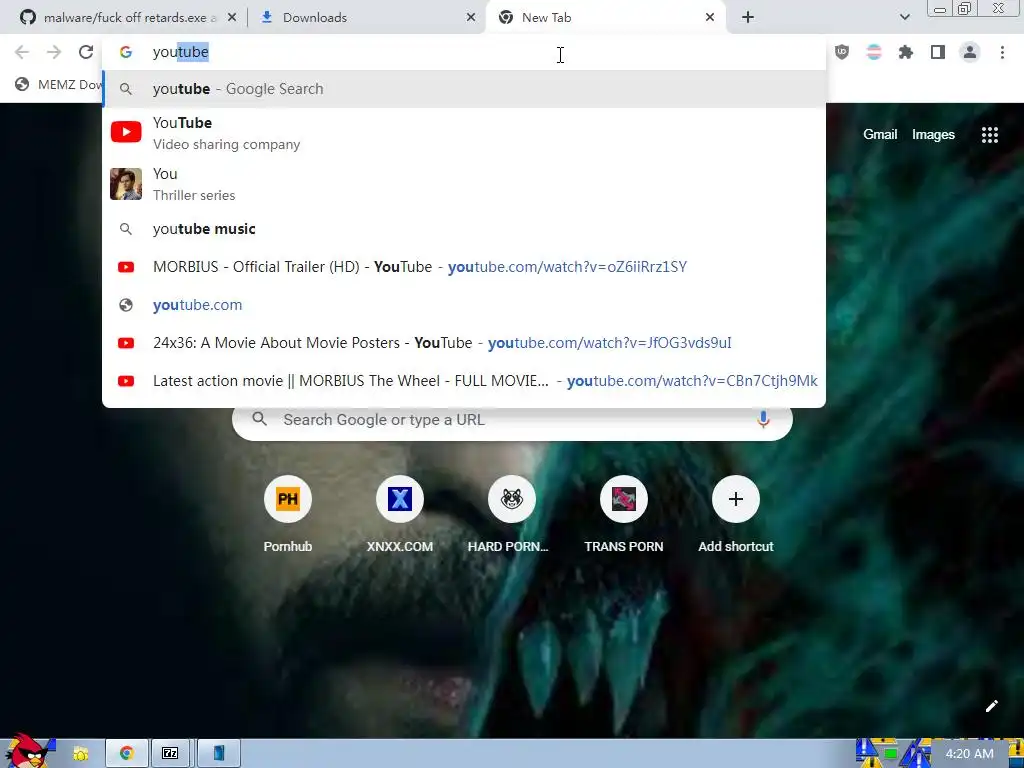Switch to the GitHub malware tab

point(129,18)
